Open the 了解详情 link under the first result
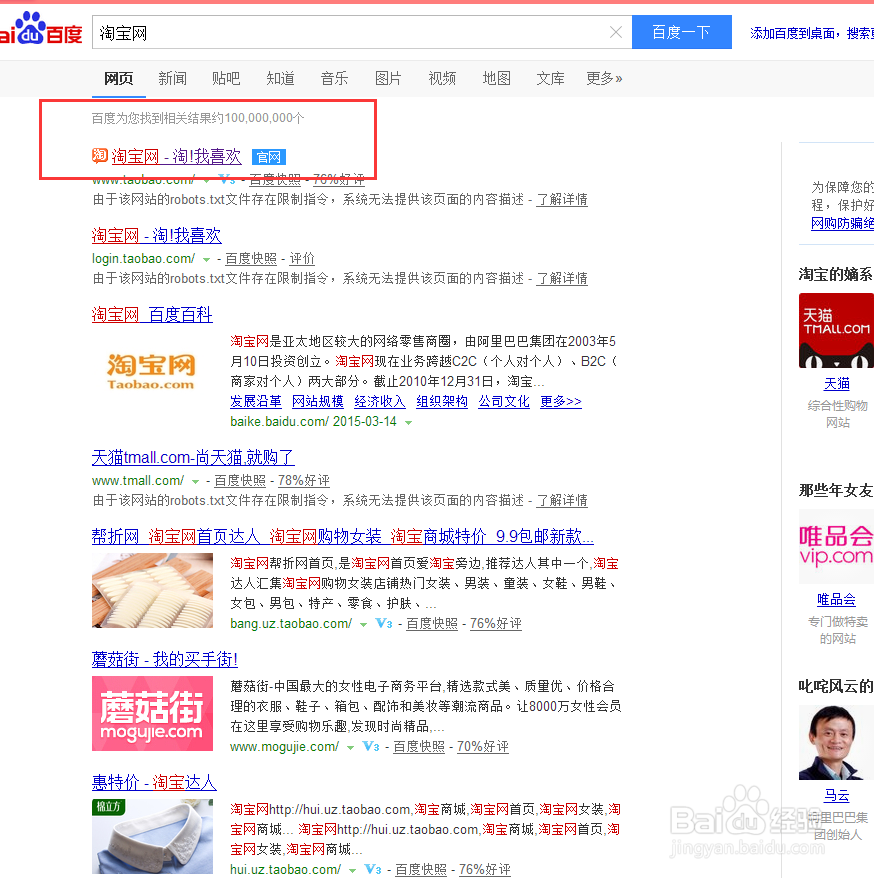 coord(562,200)
